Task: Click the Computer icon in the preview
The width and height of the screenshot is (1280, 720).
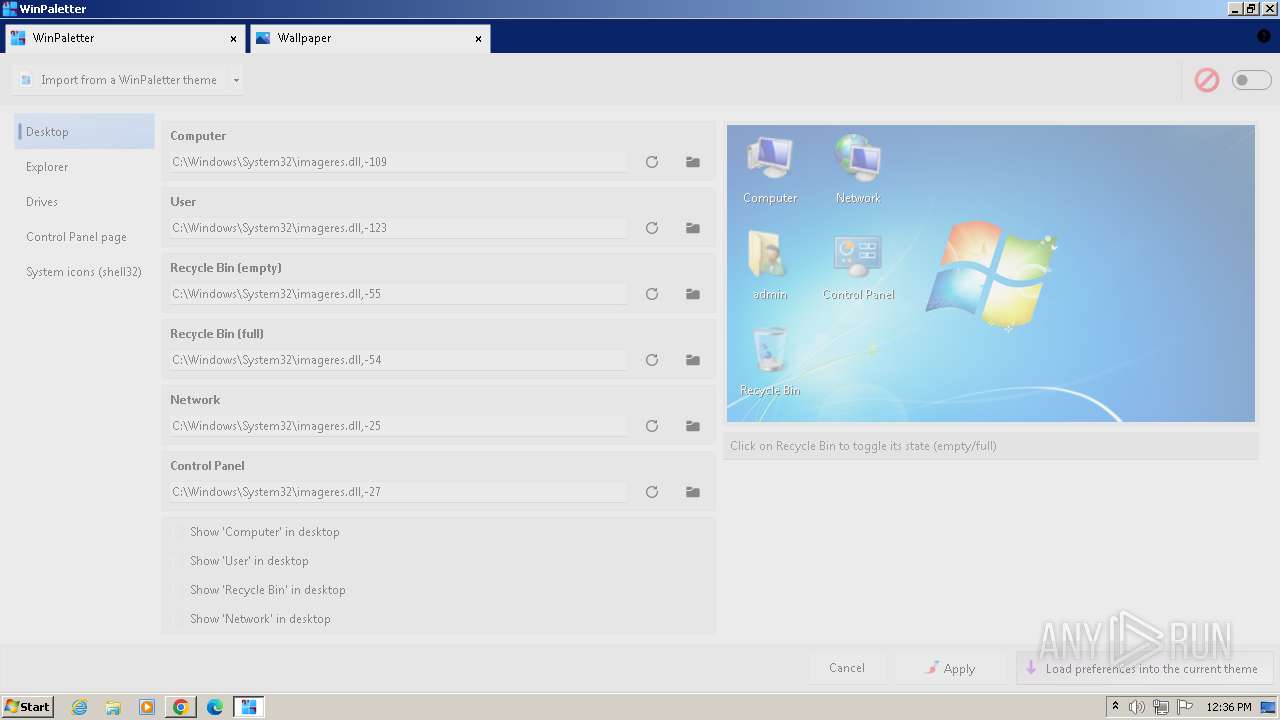Action: [x=770, y=169]
